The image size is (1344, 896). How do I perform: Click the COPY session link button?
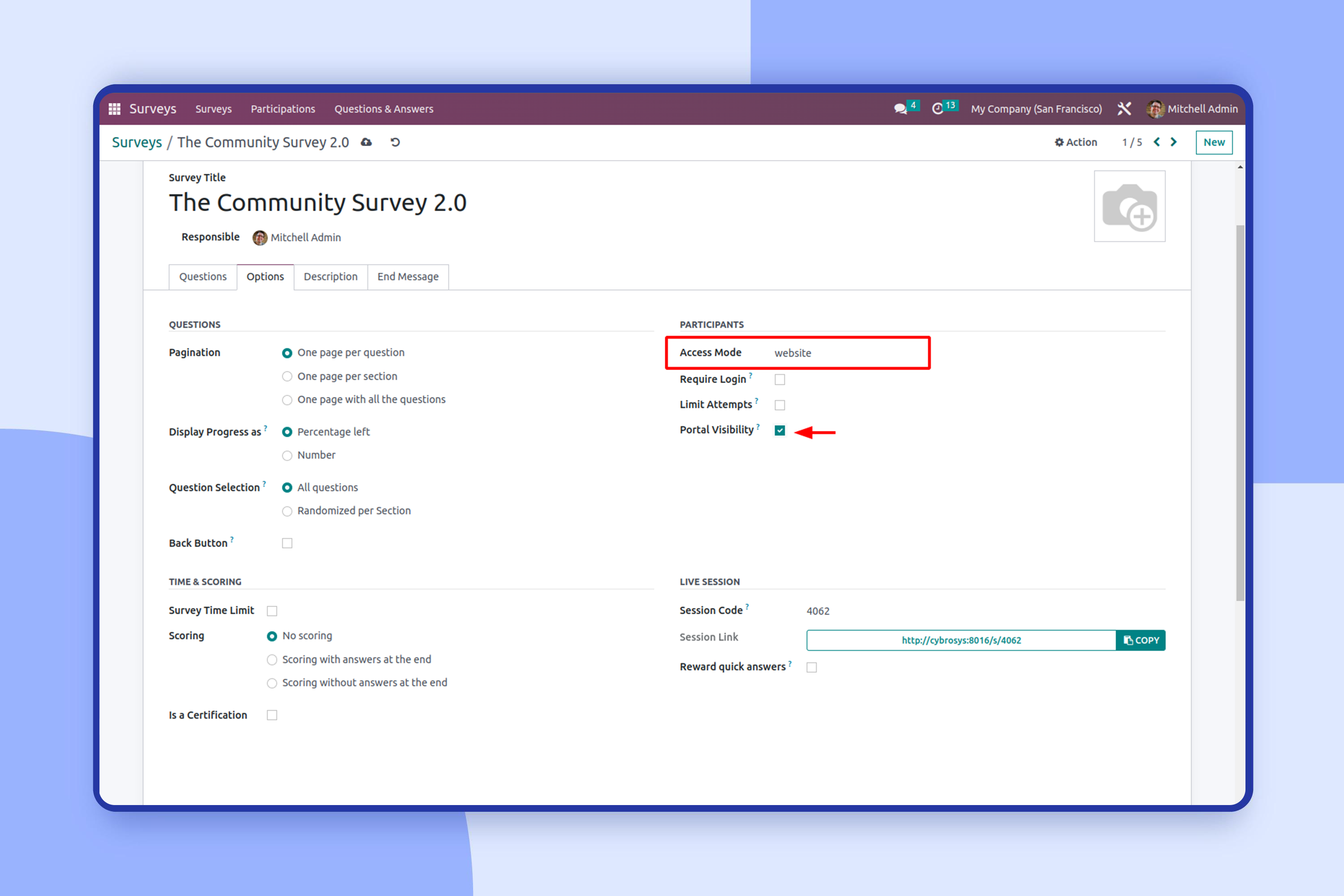pyautogui.click(x=1141, y=640)
